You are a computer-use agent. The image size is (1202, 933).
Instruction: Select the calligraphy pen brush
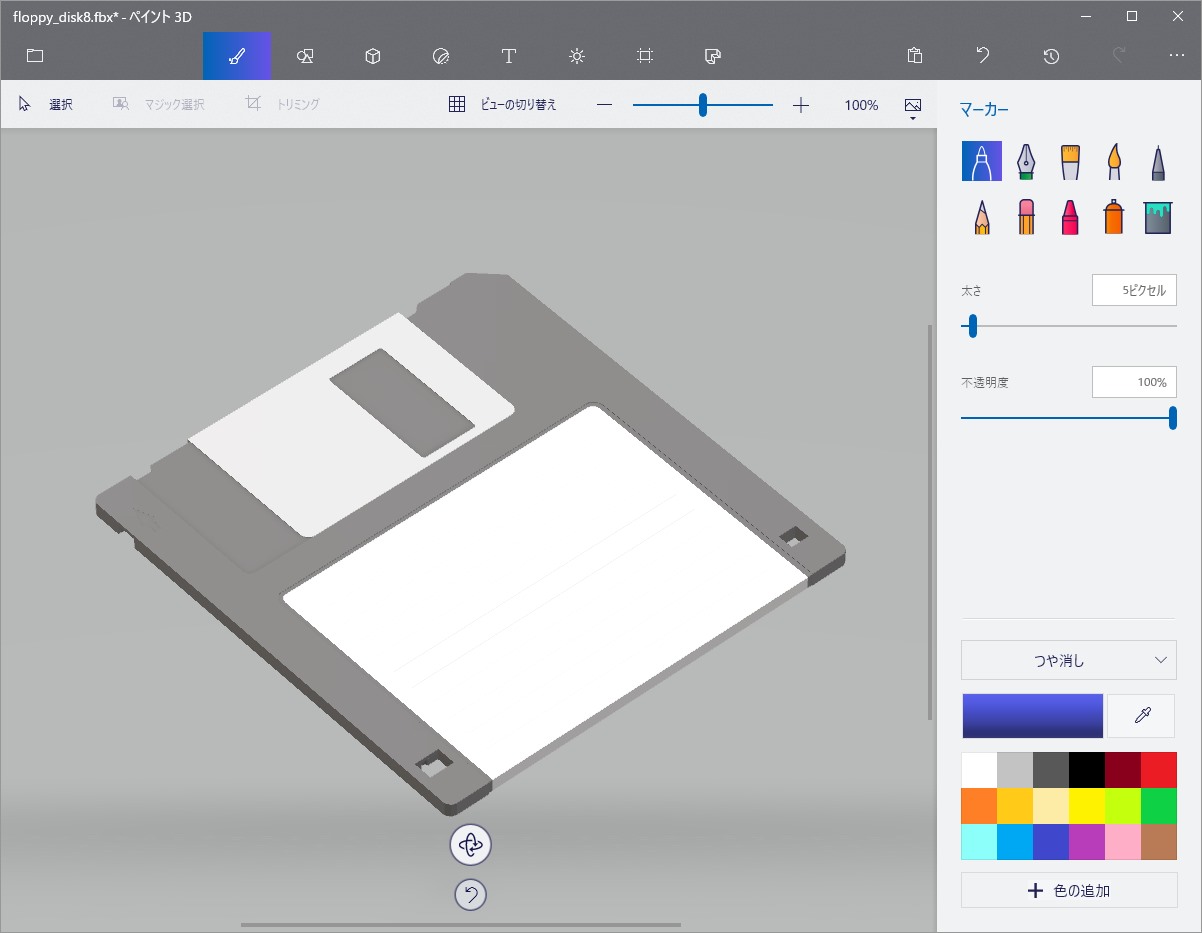point(1026,161)
